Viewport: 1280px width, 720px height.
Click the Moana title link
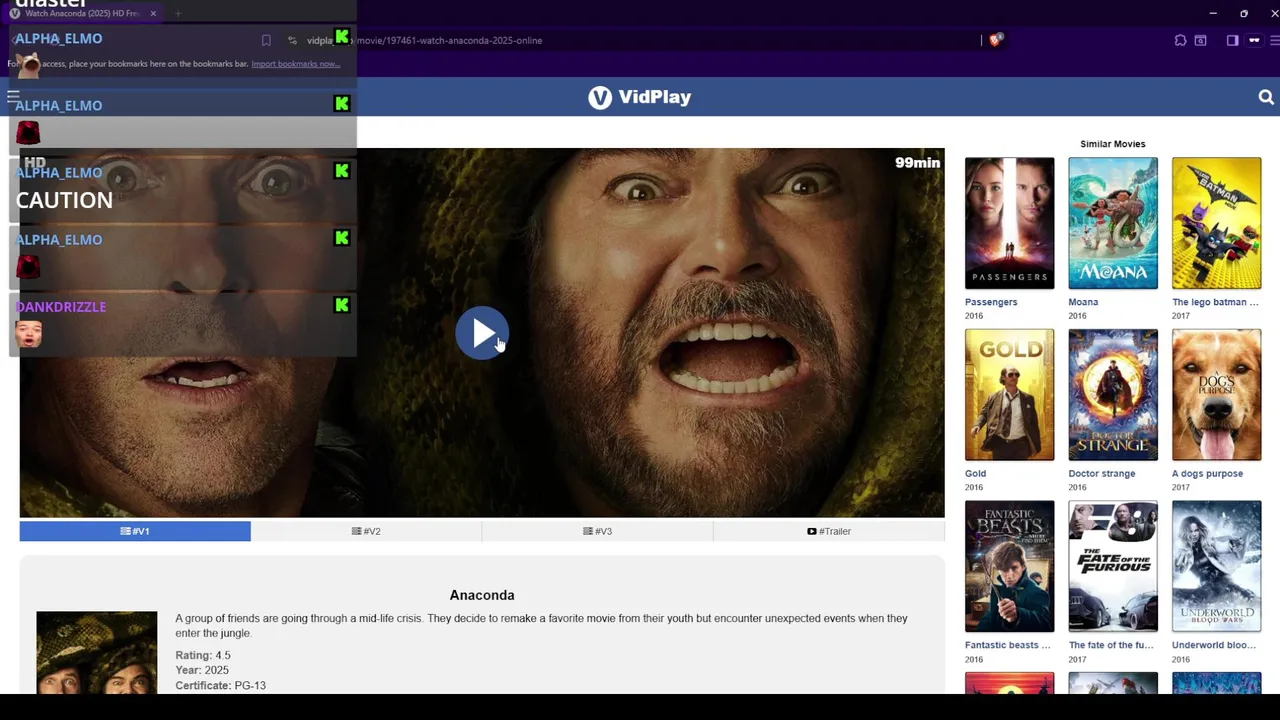point(1083,302)
